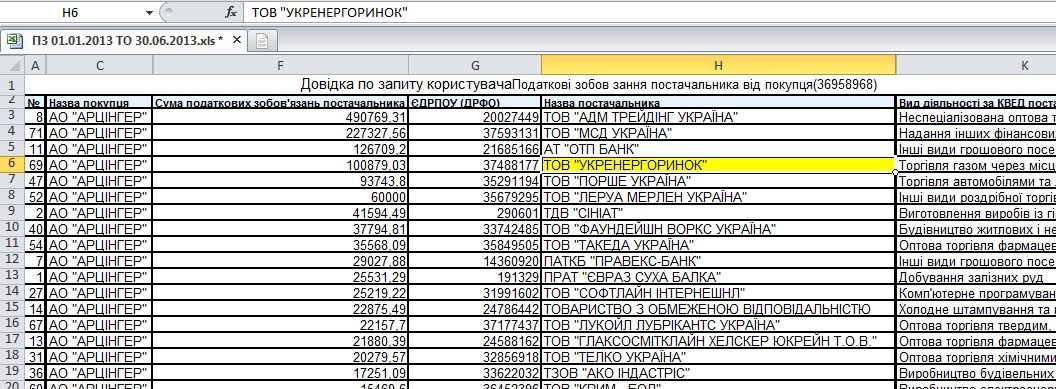Select cell with ТОВ "ПОРШЕ УКРАЇНА"
The image size is (1056, 389).
point(719,181)
